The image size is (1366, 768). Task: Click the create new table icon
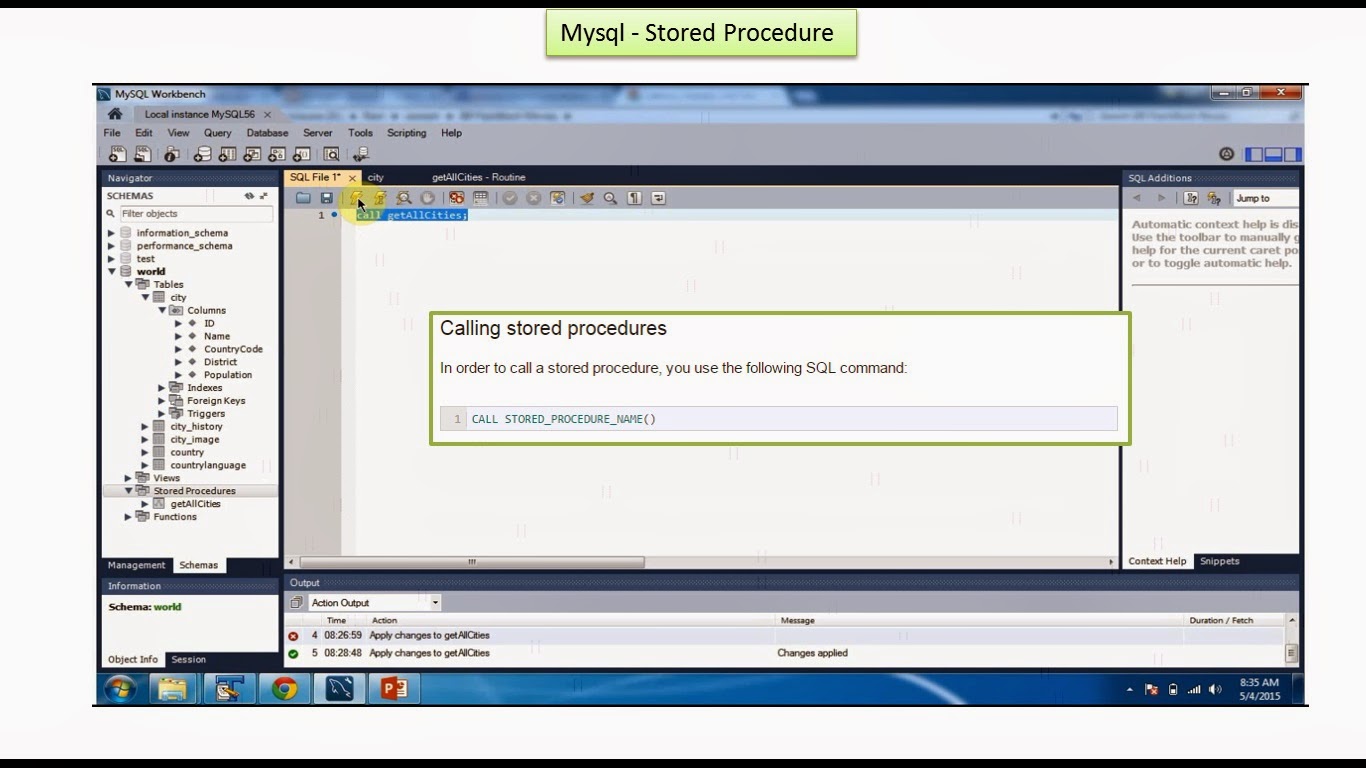coord(228,154)
